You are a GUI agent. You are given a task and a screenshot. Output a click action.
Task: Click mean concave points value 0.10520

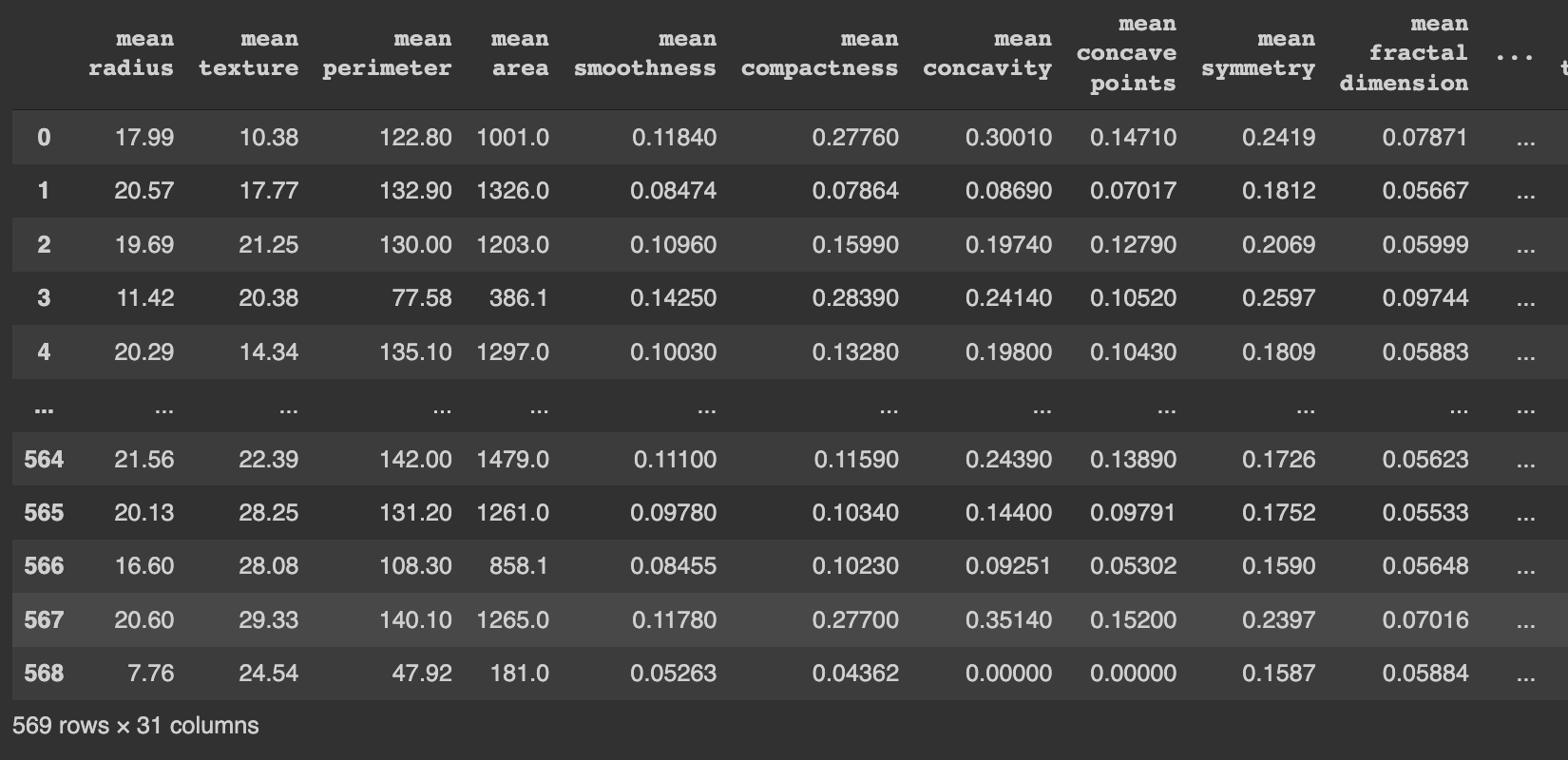click(x=1134, y=298)
